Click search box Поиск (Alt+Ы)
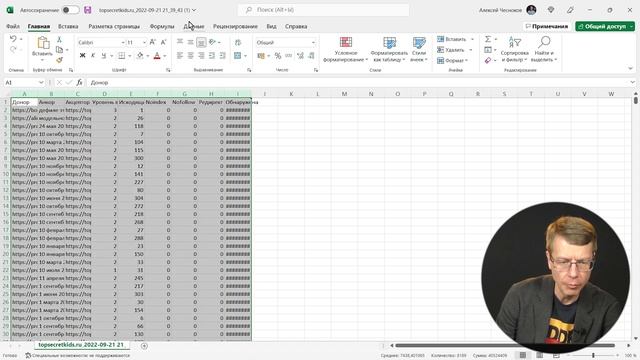This screenshot has height=360, width=640. click(x=324, y=10)
